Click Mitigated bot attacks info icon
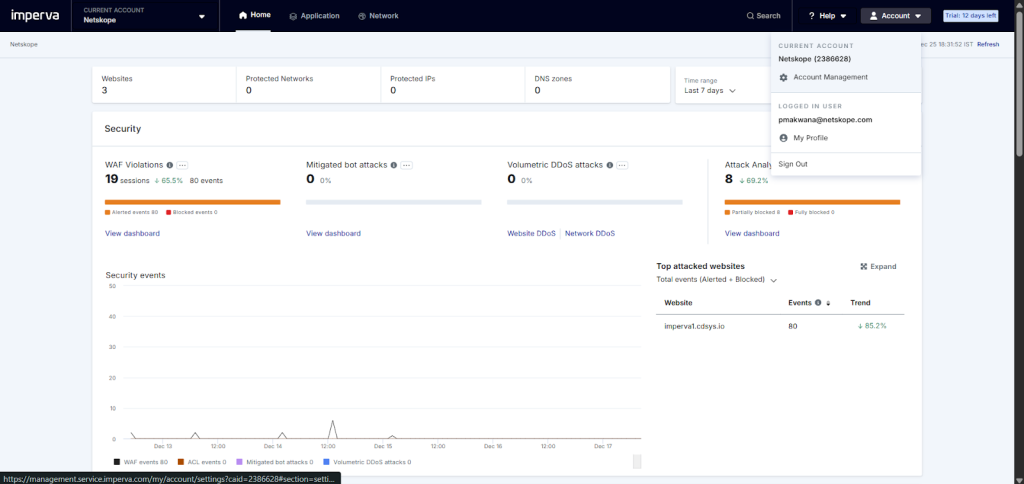The height and width of the screenshot is (484, 1024). [394, 165]
